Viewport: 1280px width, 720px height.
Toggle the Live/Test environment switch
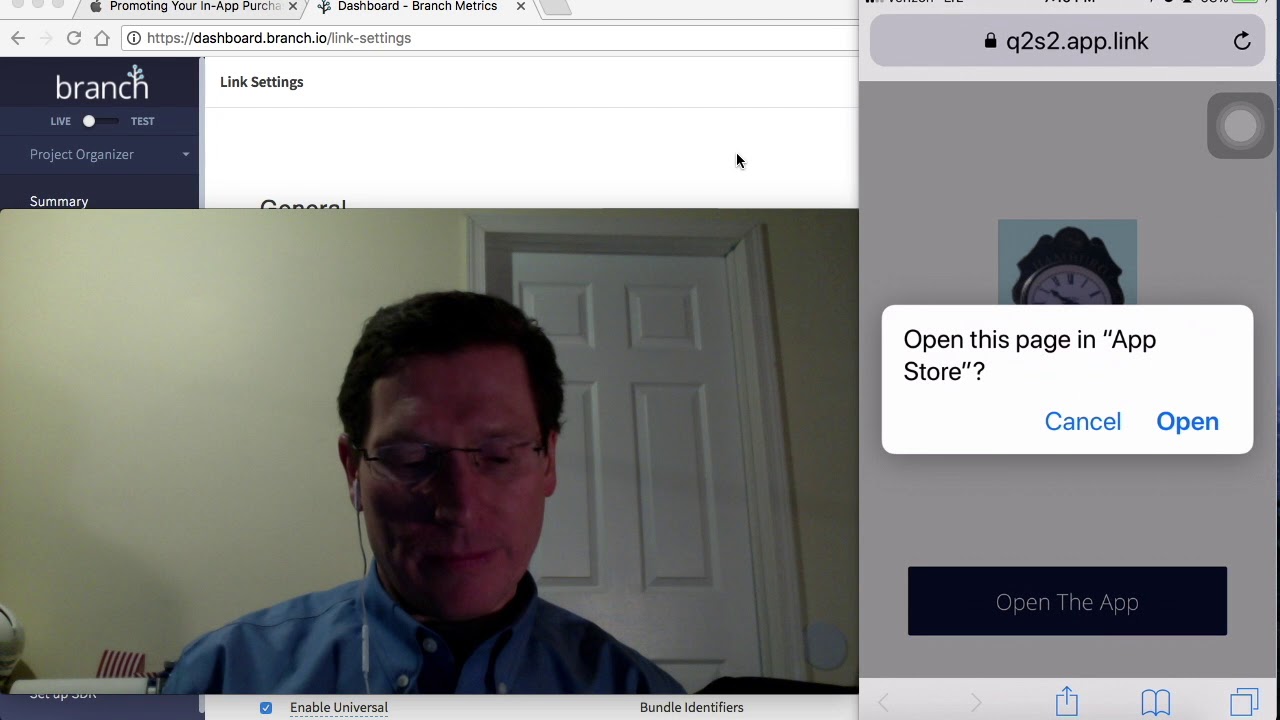point(100,121)
